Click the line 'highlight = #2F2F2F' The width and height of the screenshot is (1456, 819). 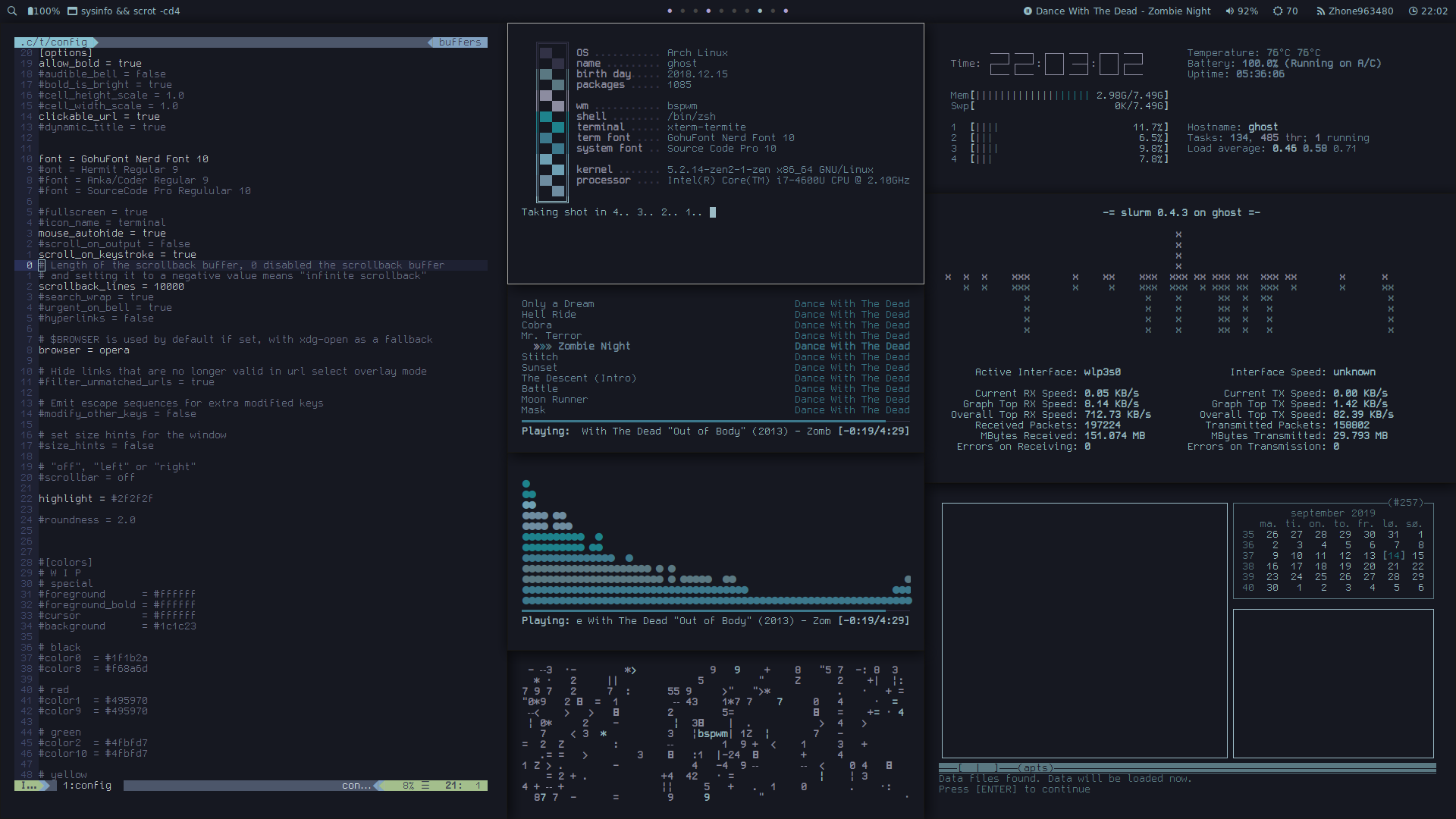(x=96, y=499)
